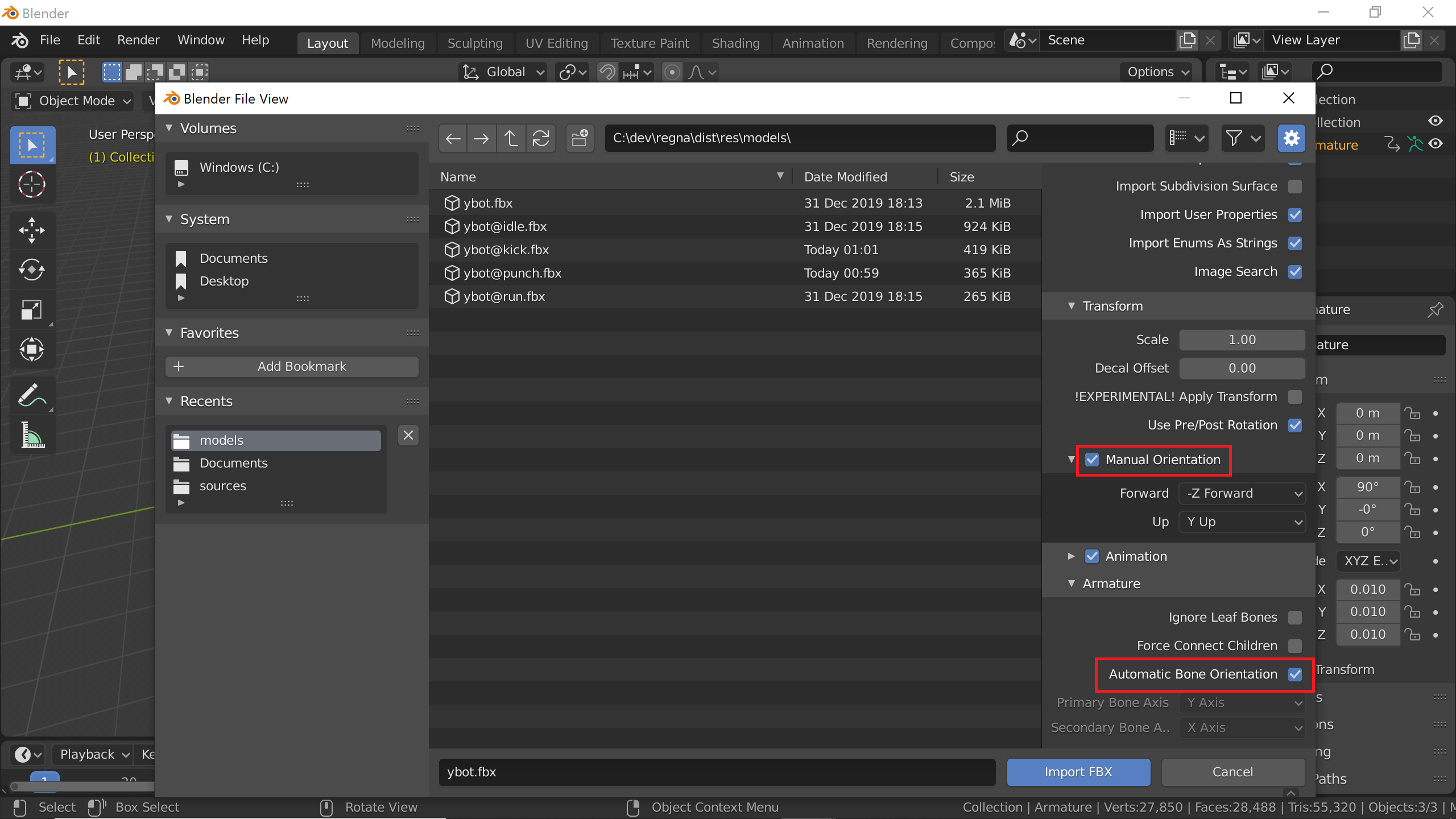Open the Blender logo menu

20,40
